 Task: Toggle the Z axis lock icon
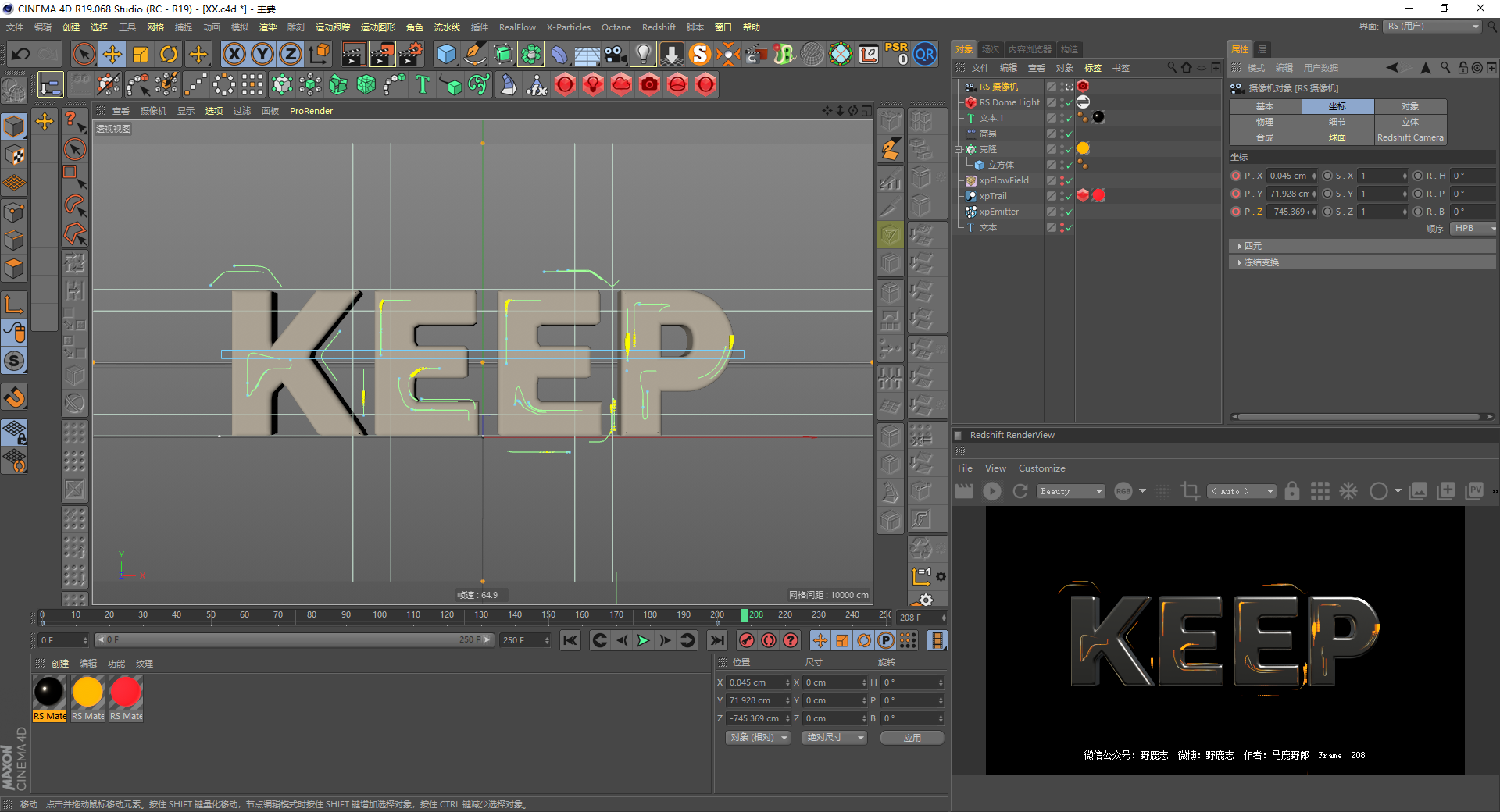point(290,54)
